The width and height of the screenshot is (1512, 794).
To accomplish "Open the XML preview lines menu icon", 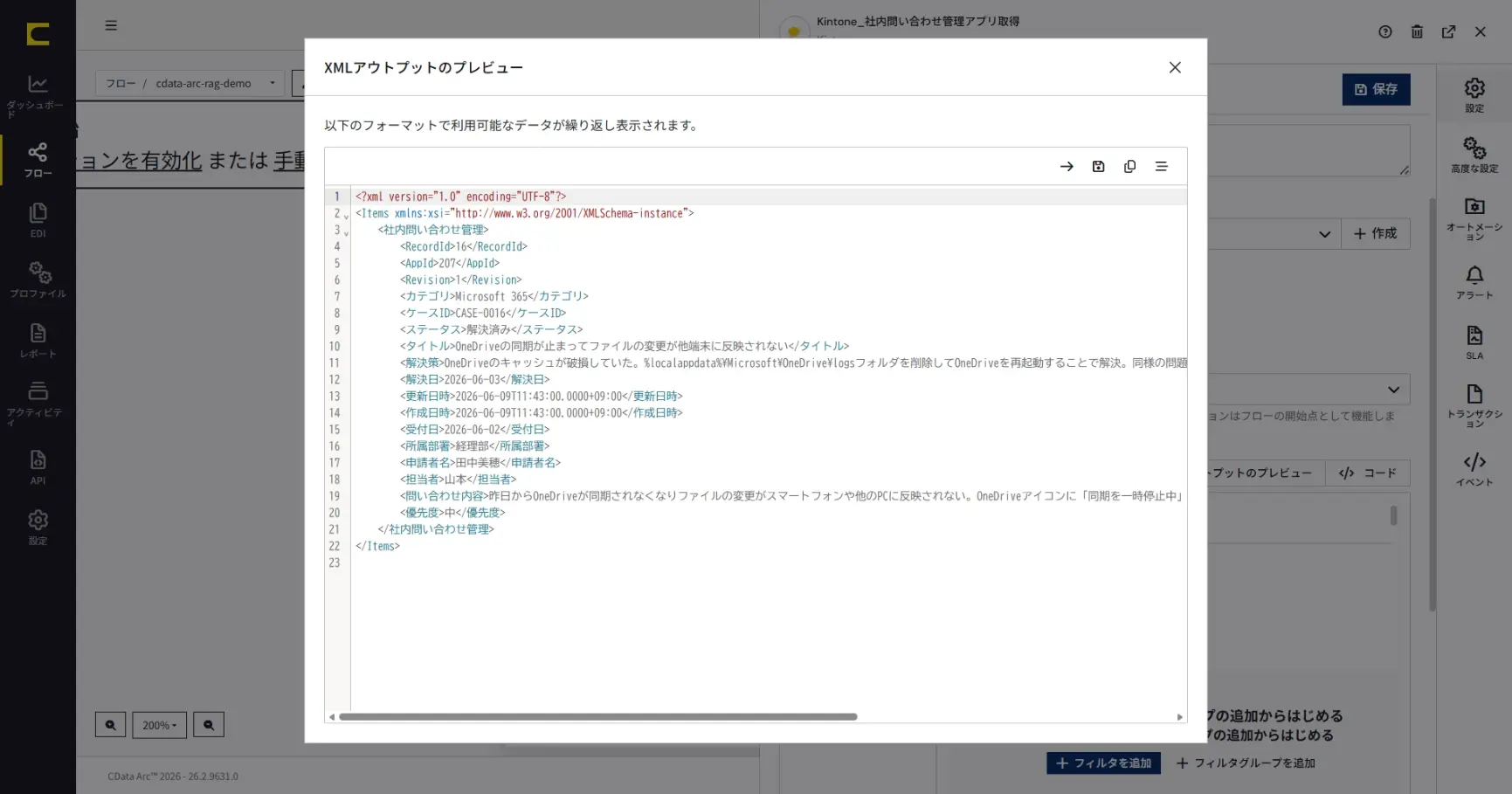I will pos(1161,166).
